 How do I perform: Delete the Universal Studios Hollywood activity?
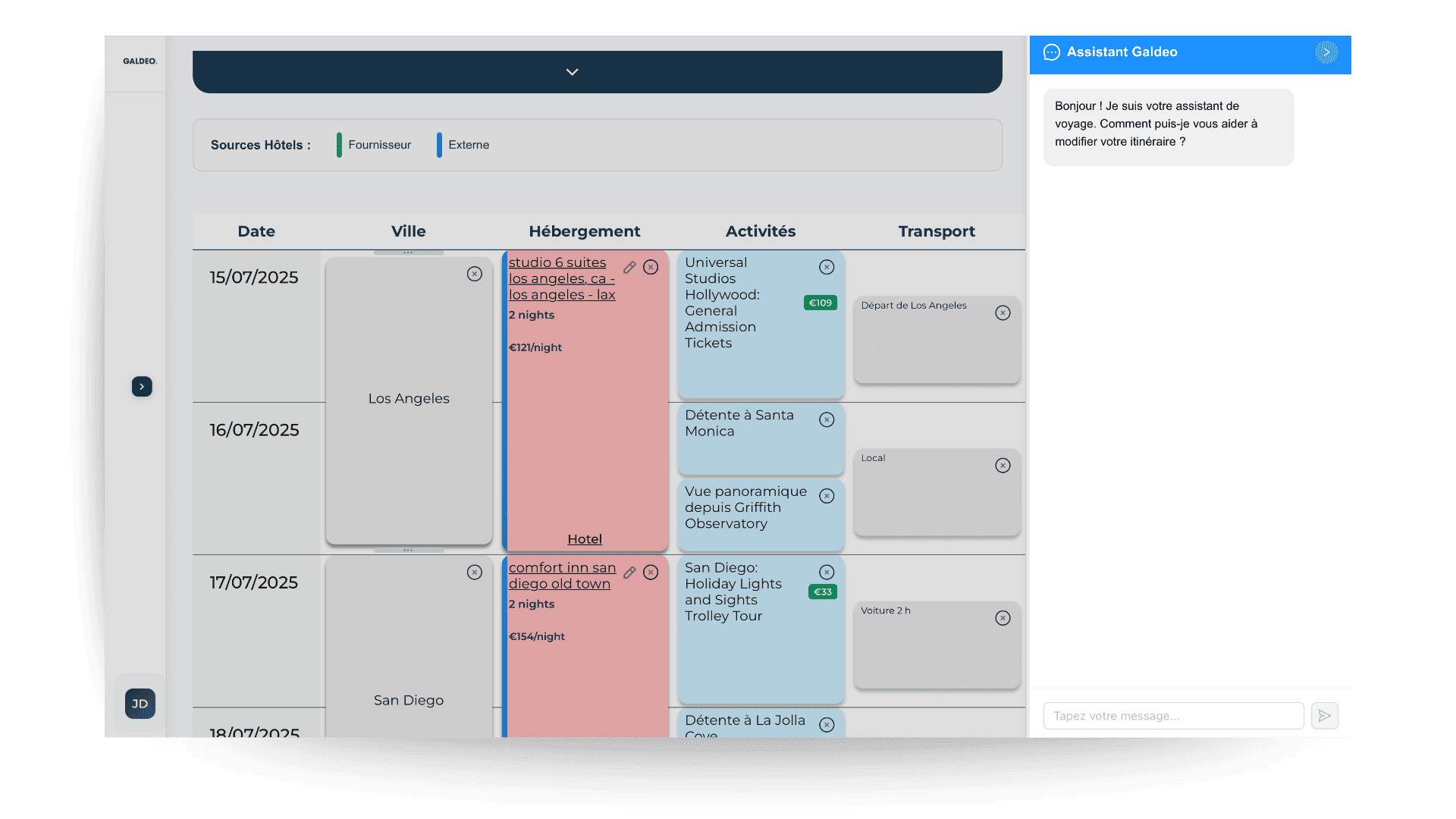click(x=827, y=267)
